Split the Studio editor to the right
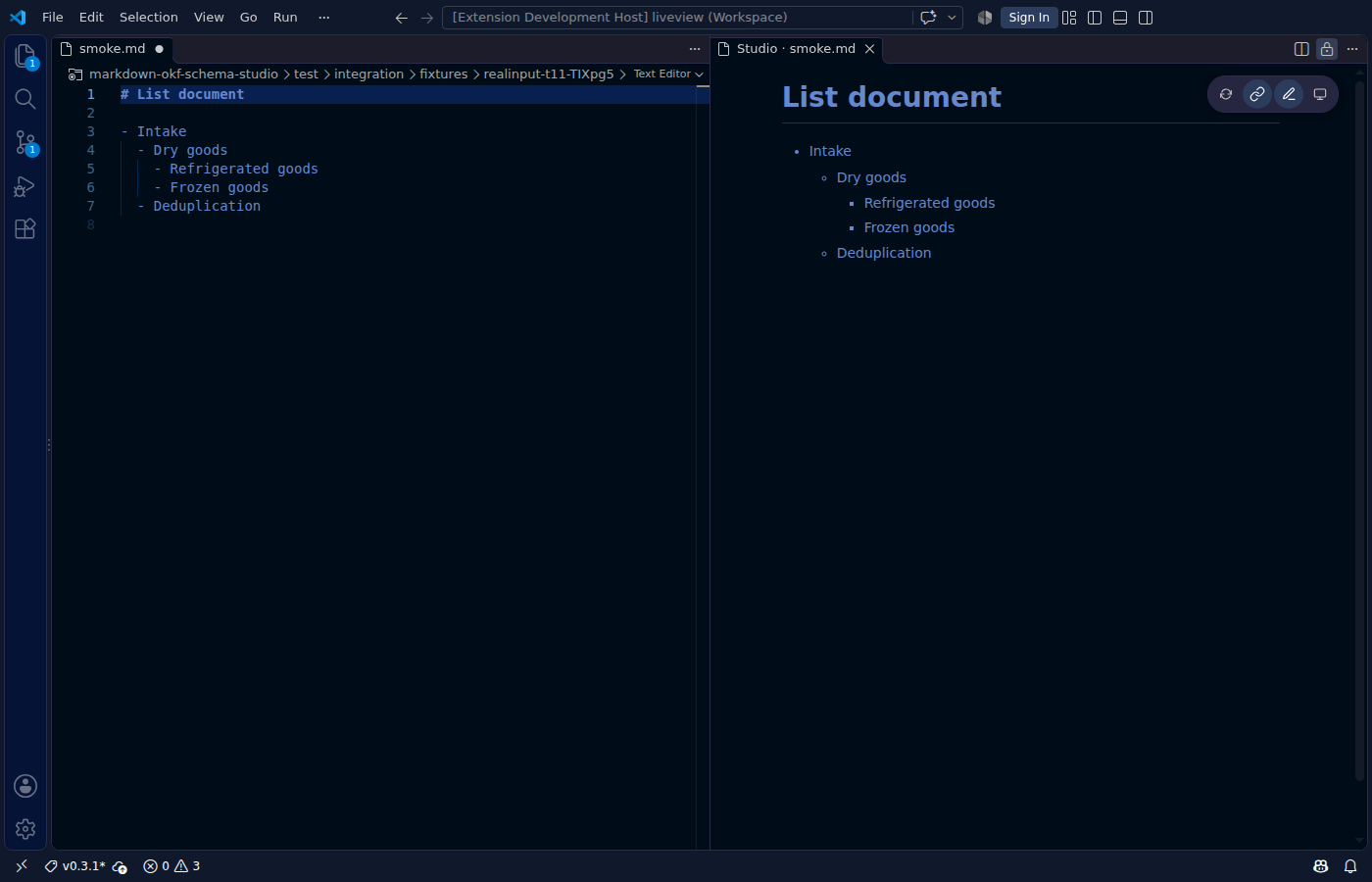This screenshot has height=882, width=1372. coord(1301,49)
